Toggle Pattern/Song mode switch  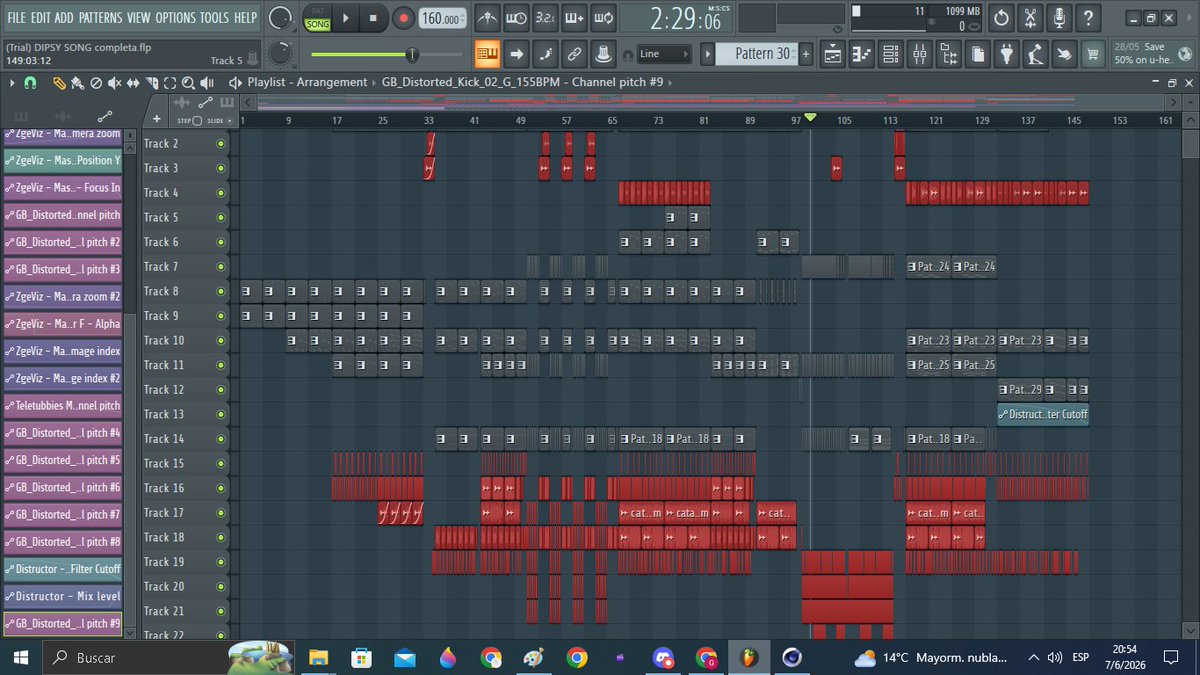pyautogui.click(x=317, y=18)
